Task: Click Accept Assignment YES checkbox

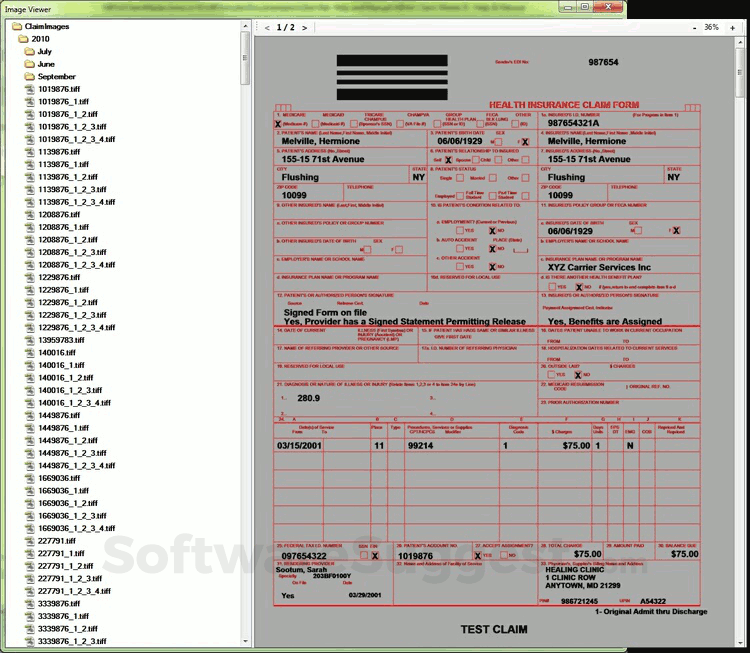Action: (477, 555)
